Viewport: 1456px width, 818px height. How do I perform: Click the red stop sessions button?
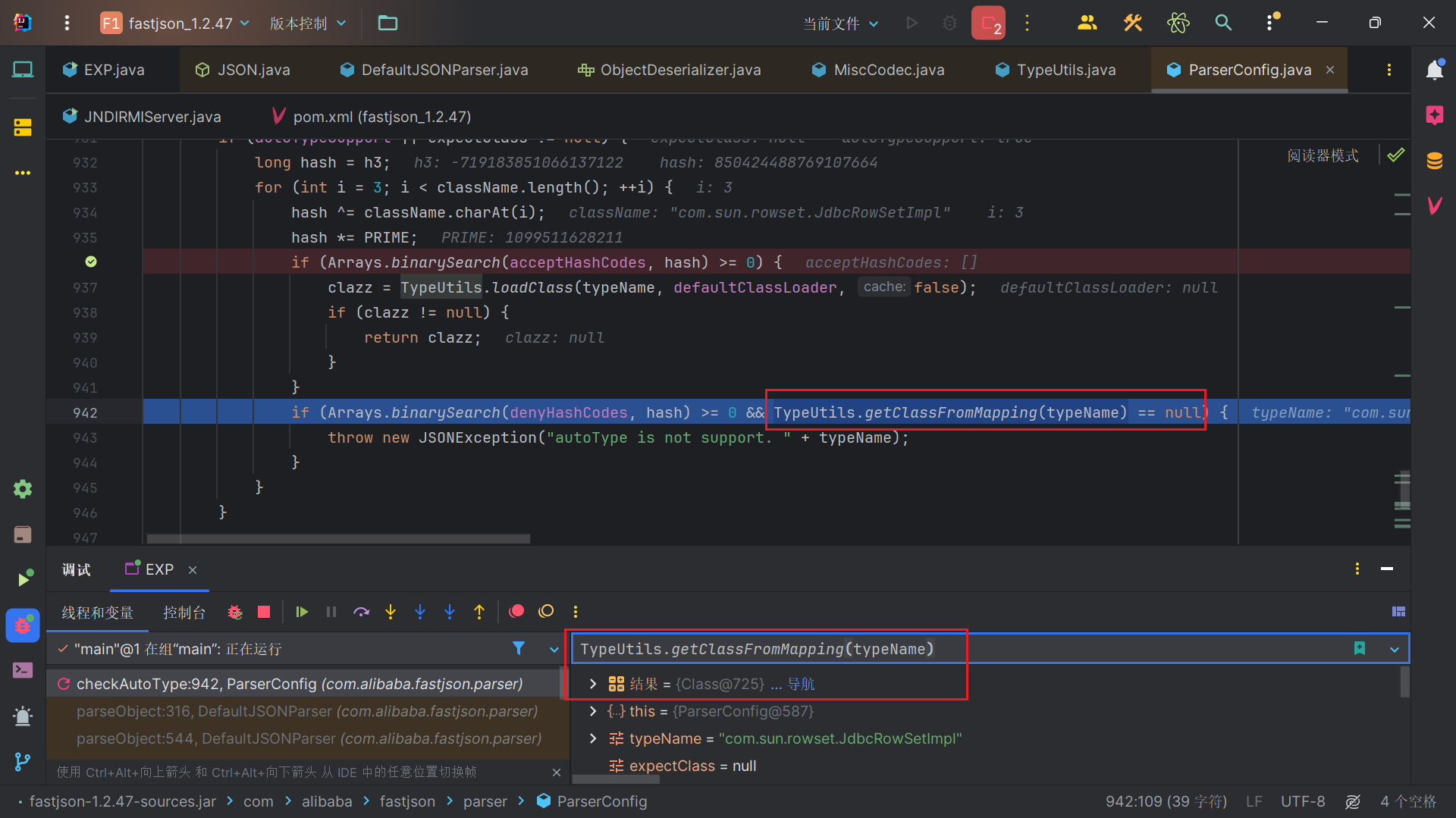[988, 23]
